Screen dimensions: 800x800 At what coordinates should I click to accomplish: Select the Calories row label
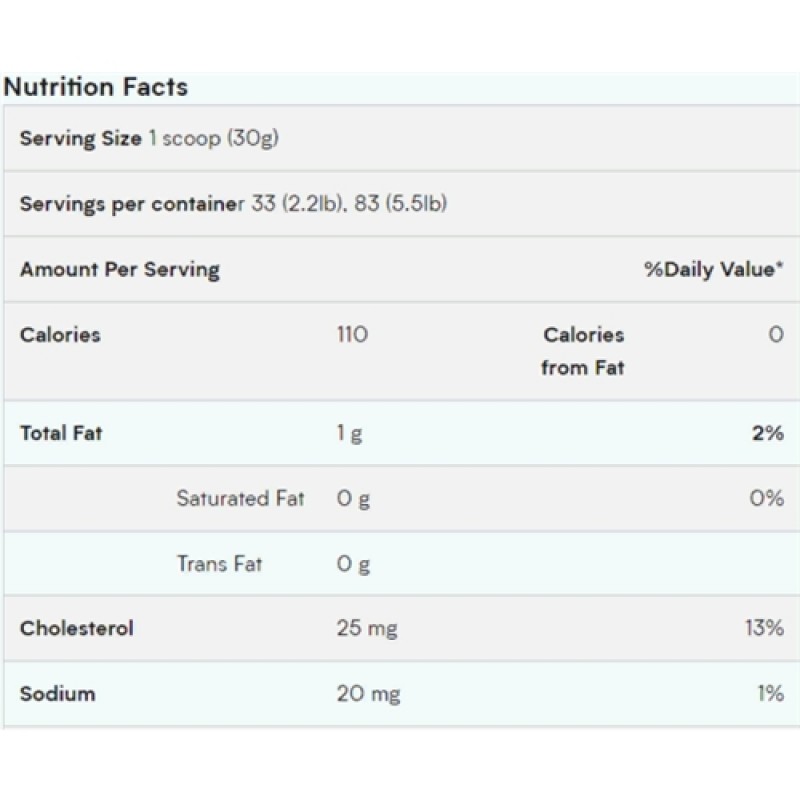(60, 335)
